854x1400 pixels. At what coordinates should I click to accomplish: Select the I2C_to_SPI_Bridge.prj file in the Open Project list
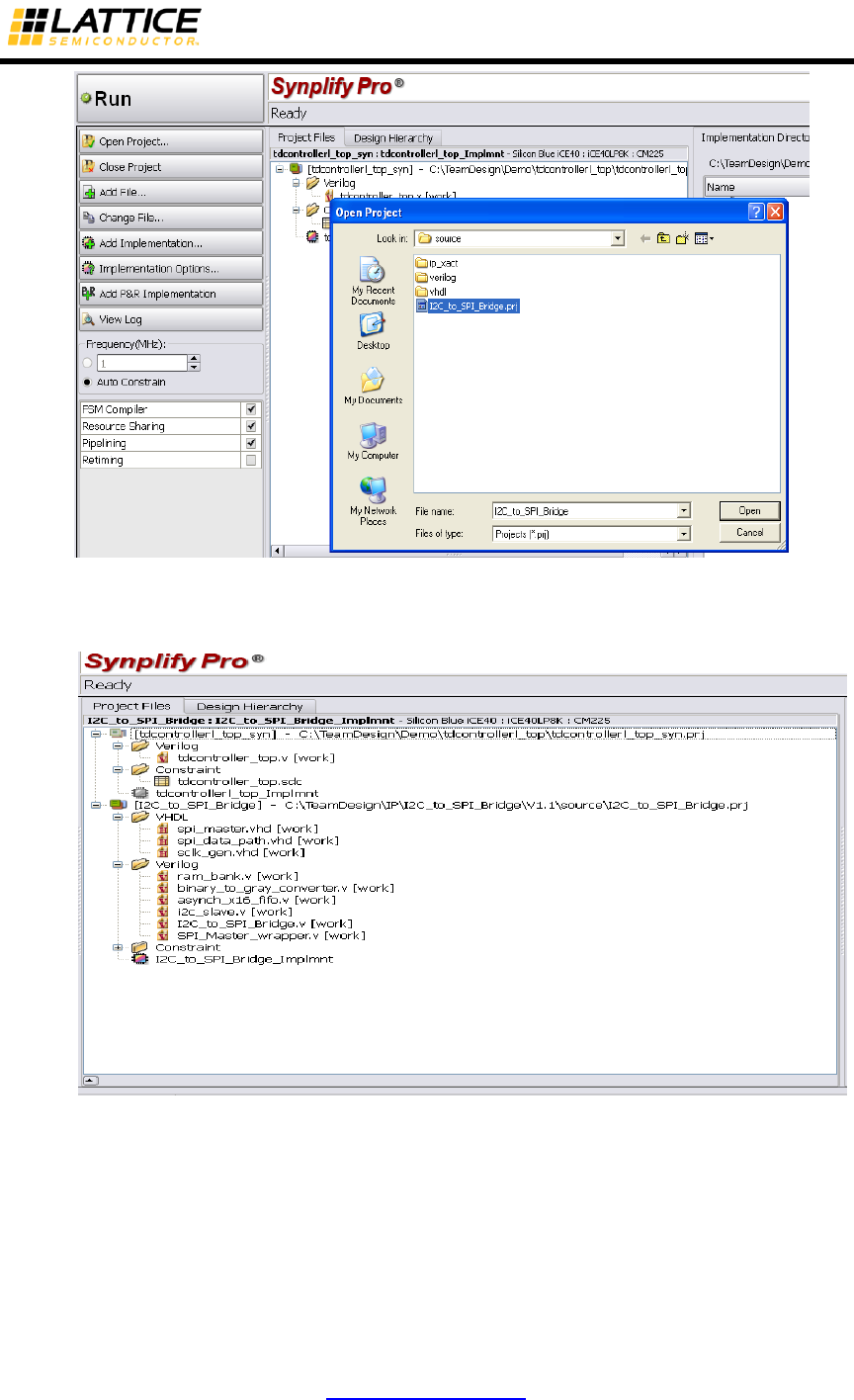468,306
